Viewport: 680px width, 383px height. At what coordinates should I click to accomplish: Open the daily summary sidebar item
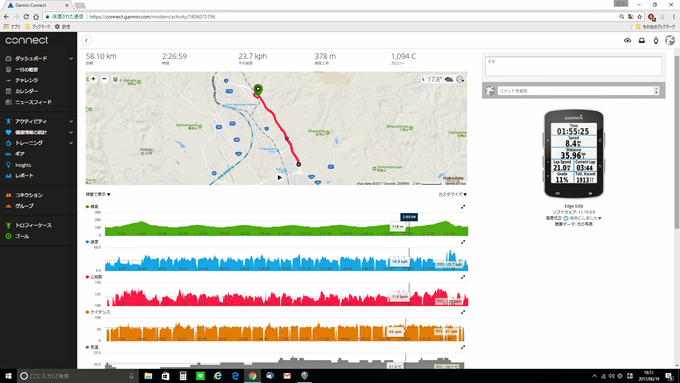coord(26,69)
